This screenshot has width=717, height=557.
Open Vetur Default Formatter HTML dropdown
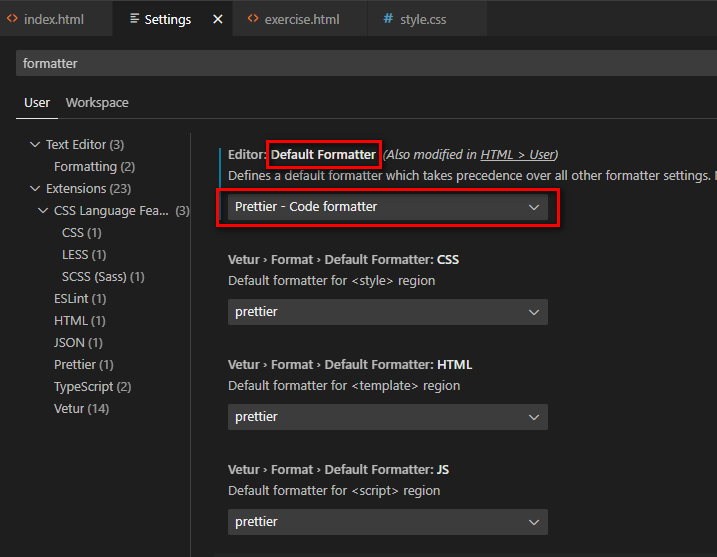[x=388, y=417]
